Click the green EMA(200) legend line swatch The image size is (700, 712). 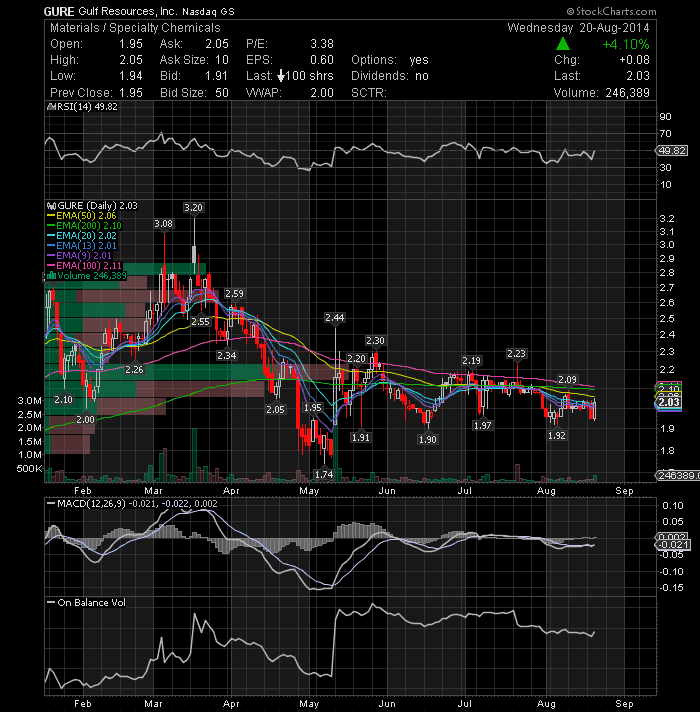coord(51,226)
